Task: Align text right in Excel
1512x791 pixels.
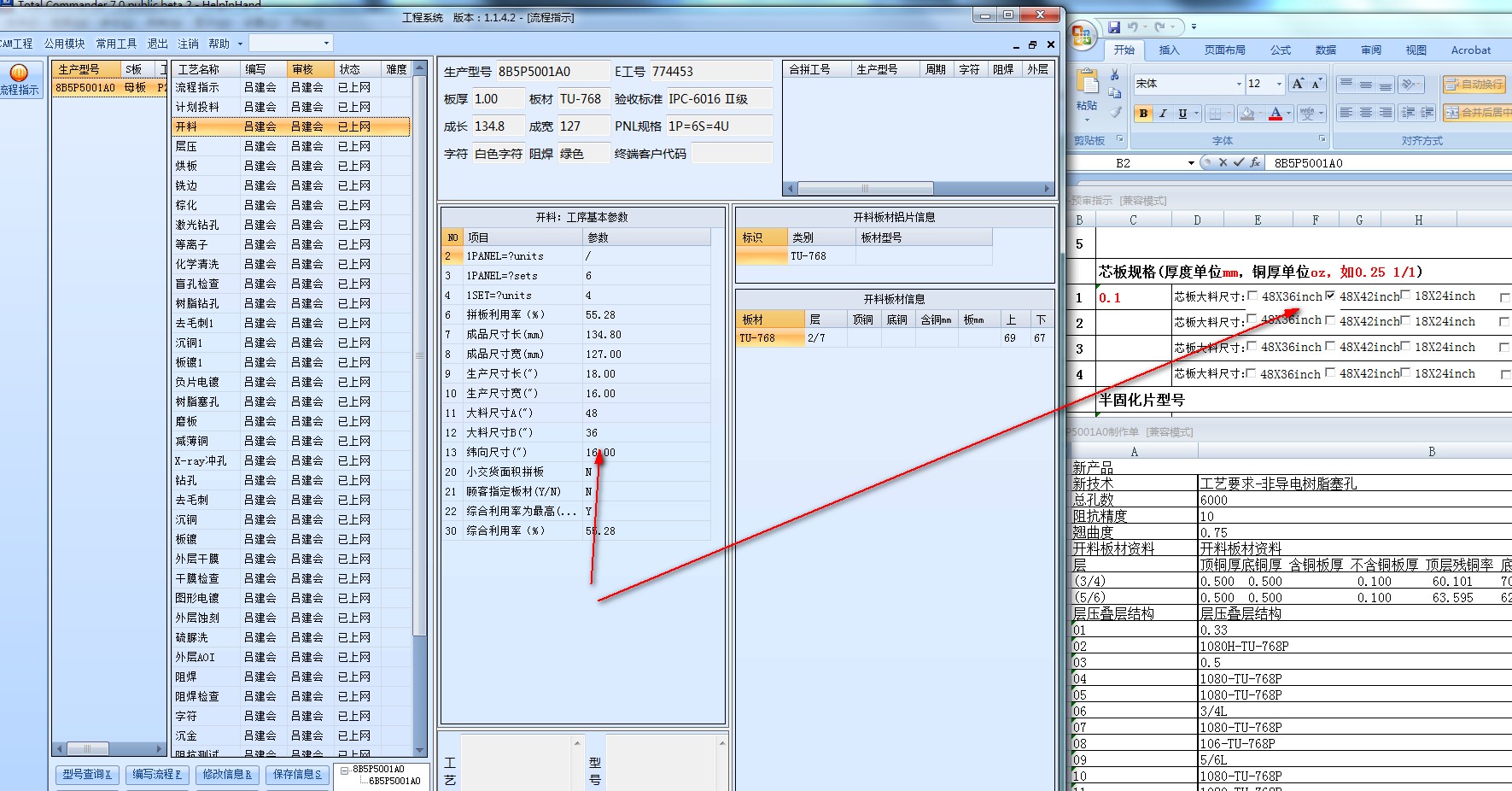Action: coord(1386,113)
